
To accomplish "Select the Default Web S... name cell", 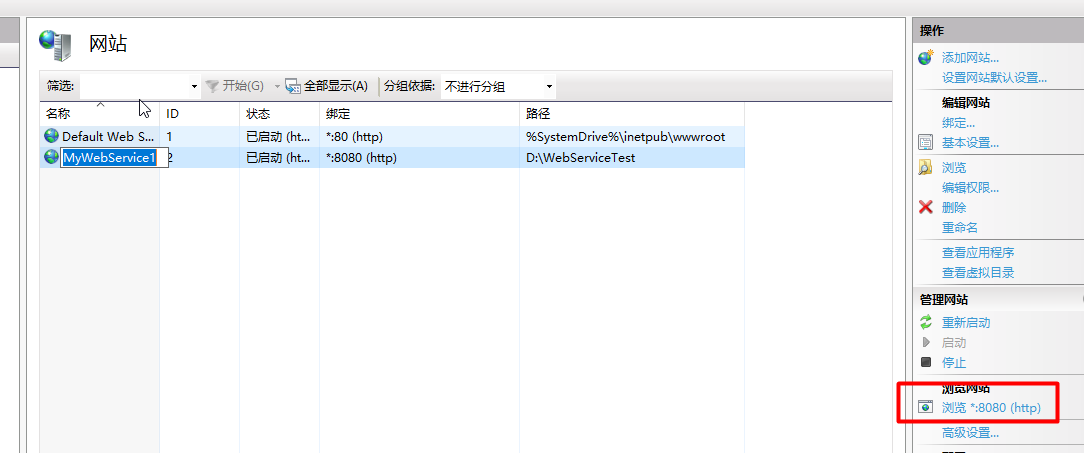I will [109, 137].
